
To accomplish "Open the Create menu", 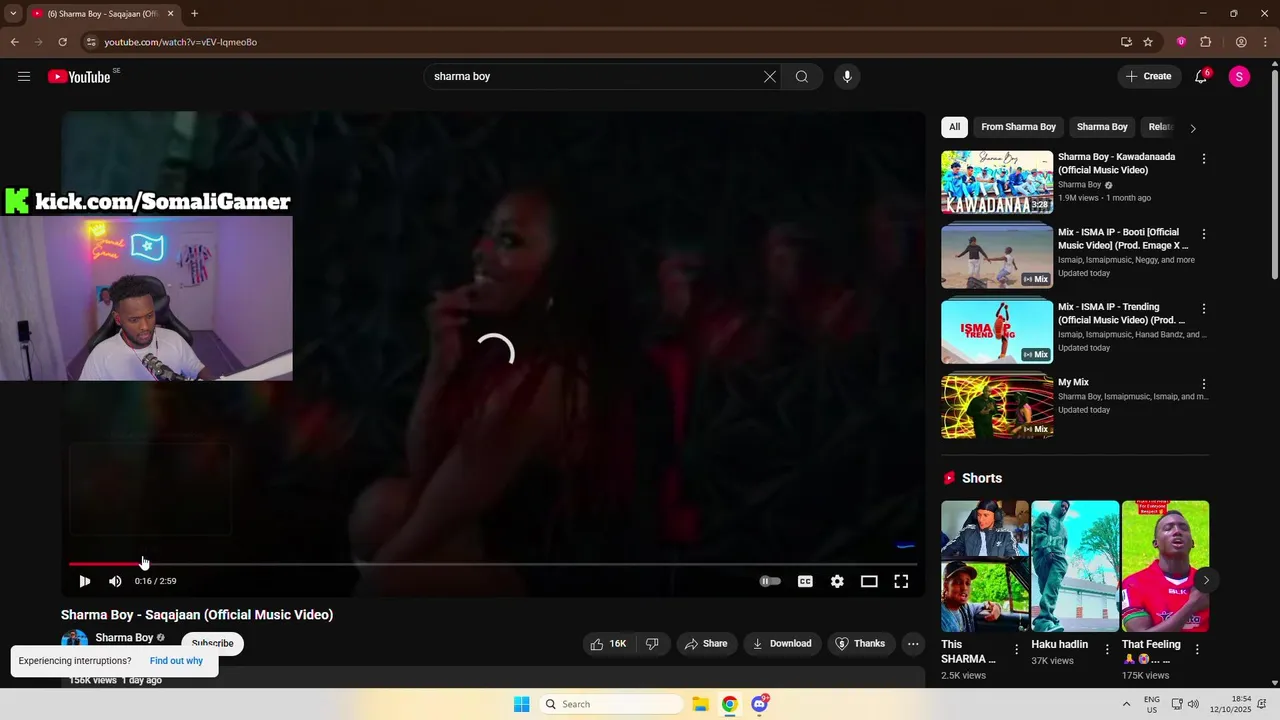I will coord(1148,76).
